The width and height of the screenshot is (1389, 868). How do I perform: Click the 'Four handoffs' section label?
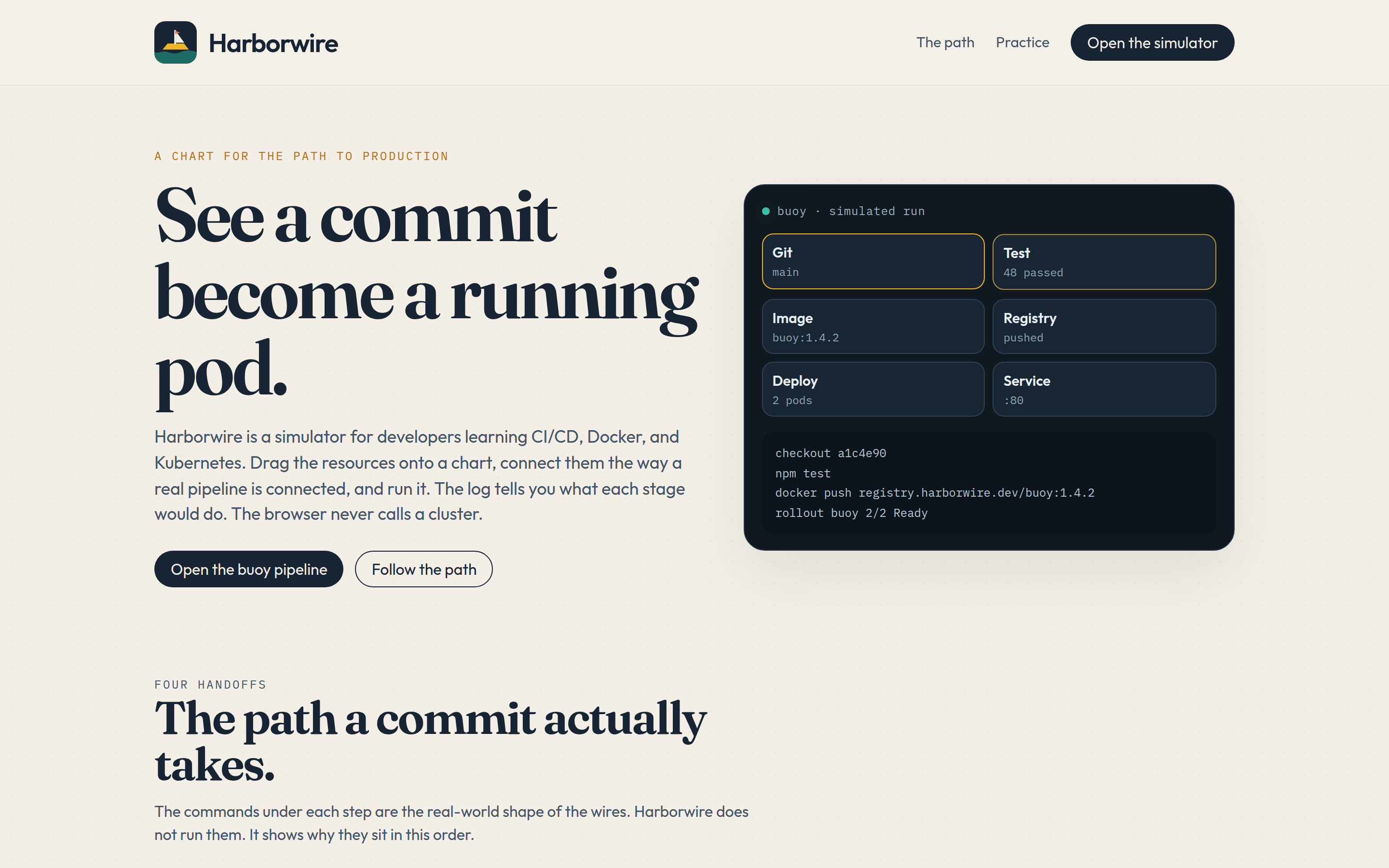[210, 684]
